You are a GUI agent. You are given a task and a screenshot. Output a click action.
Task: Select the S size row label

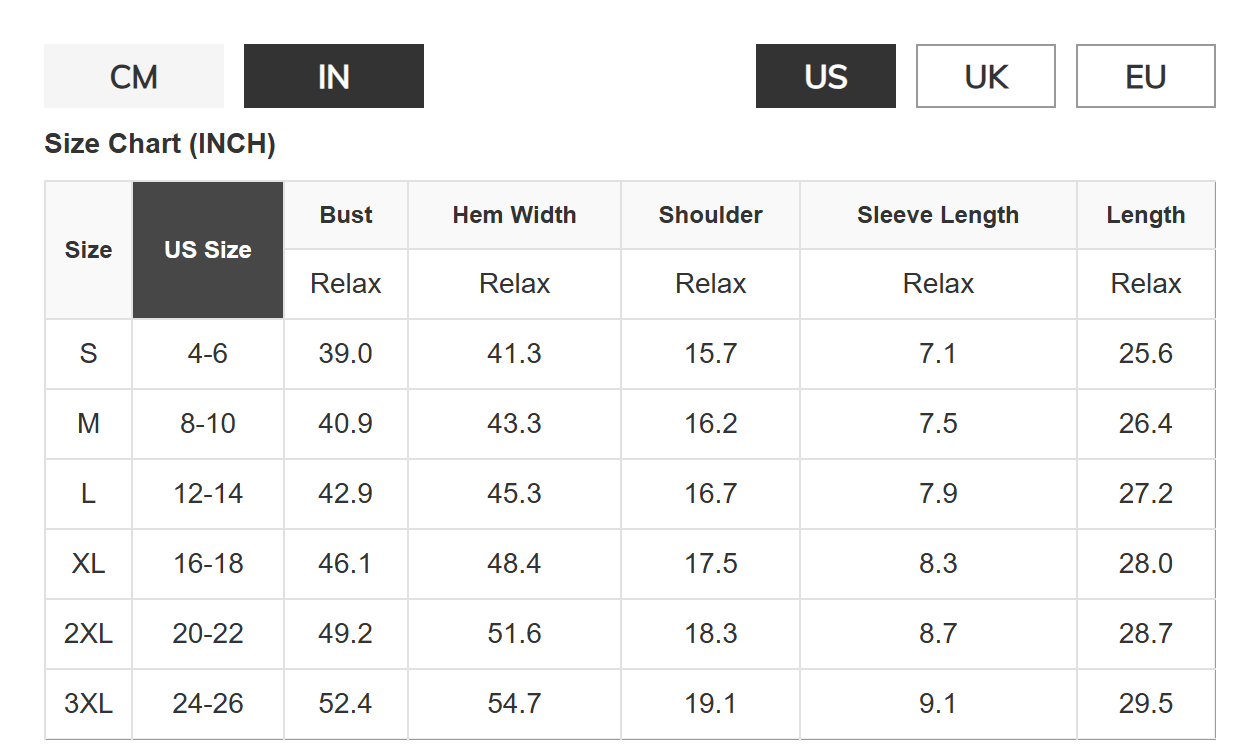[88, 354]
